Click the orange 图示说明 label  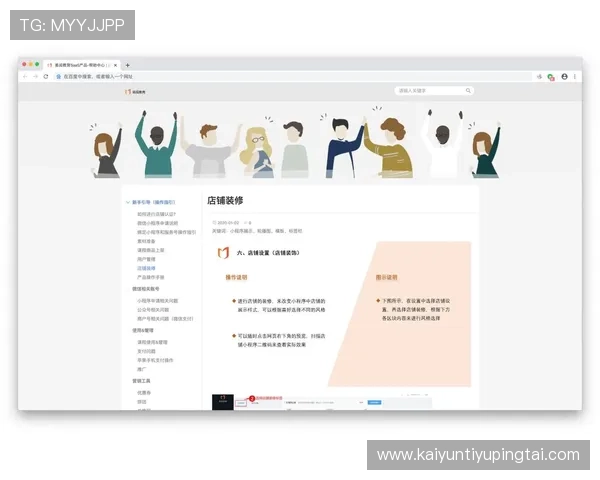pos(386,277)
